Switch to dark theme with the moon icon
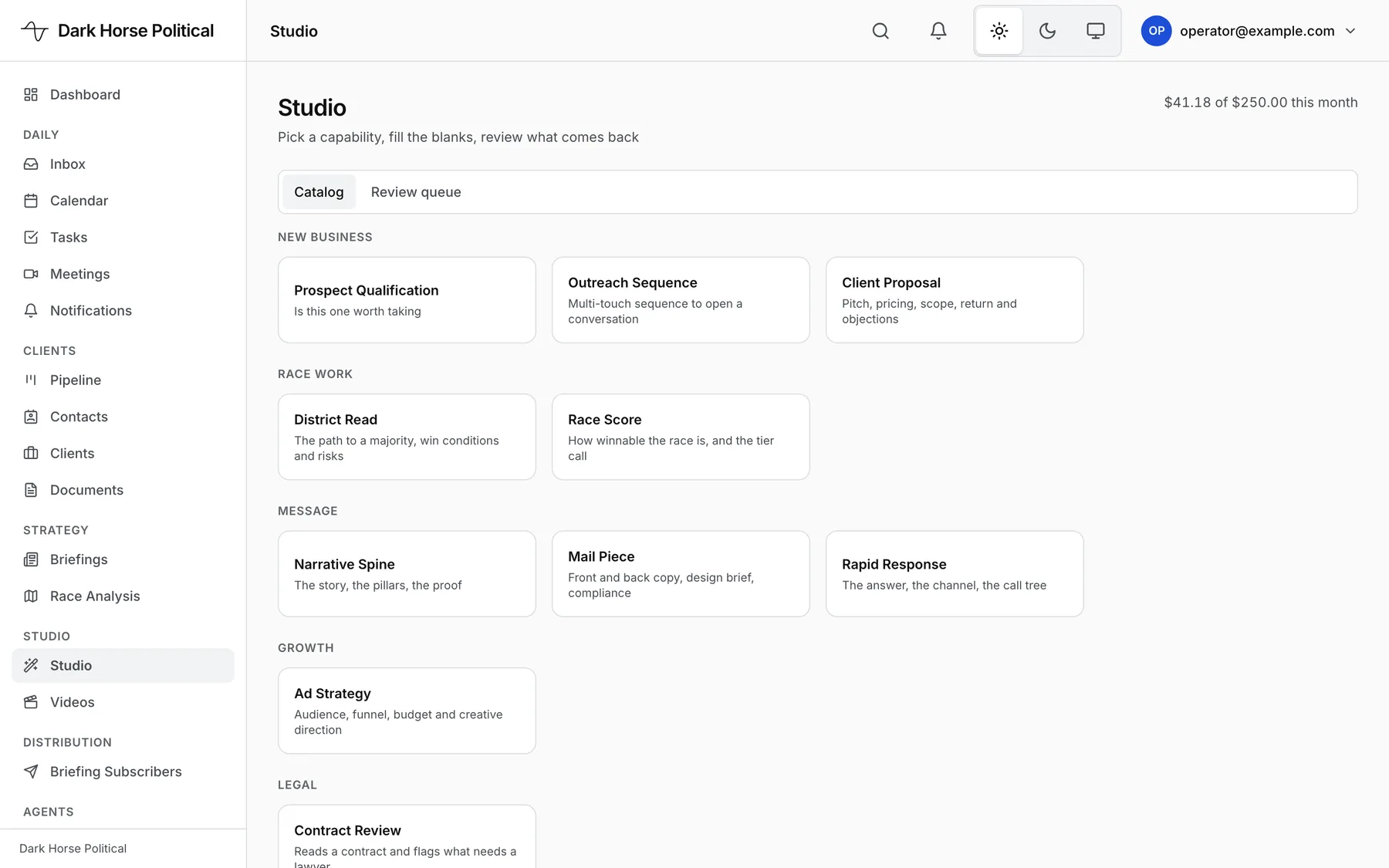This screenshot has width=1389, height=868. [x=1047, y=31]
